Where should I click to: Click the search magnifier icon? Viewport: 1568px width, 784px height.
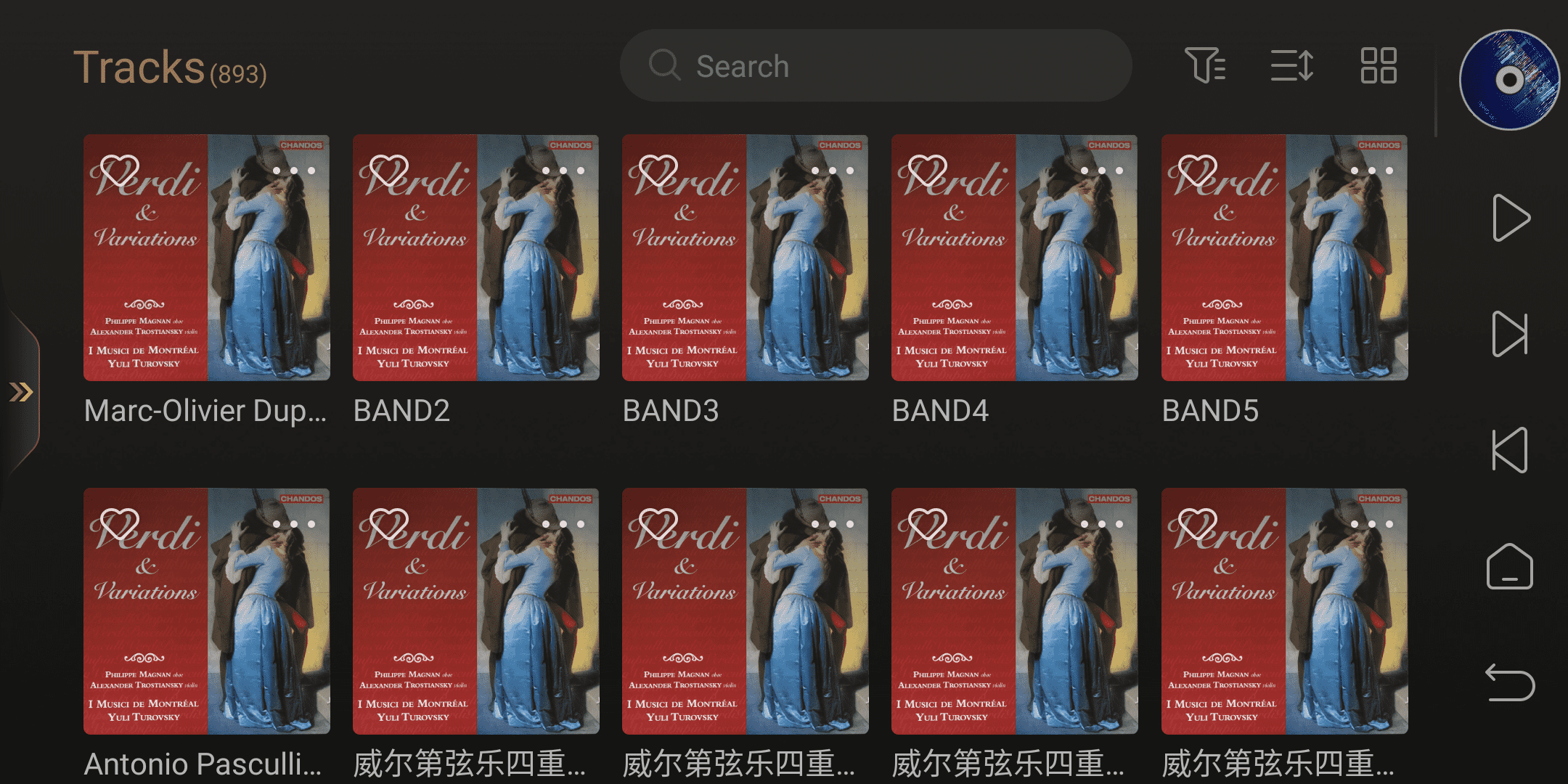tap(664, 65)
